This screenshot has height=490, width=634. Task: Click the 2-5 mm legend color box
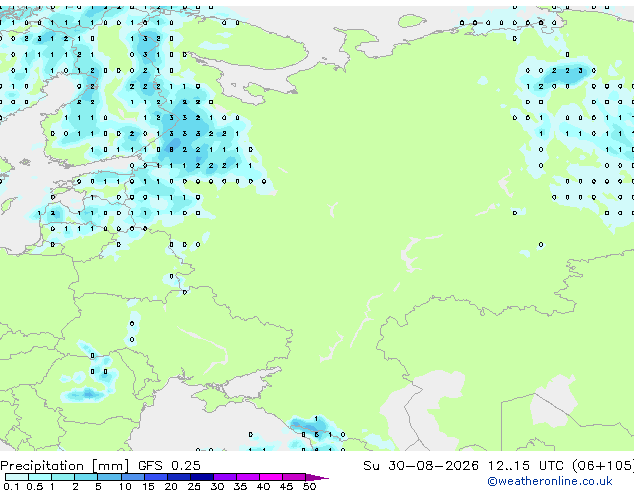pyautogui.click(x=87, y=477)
